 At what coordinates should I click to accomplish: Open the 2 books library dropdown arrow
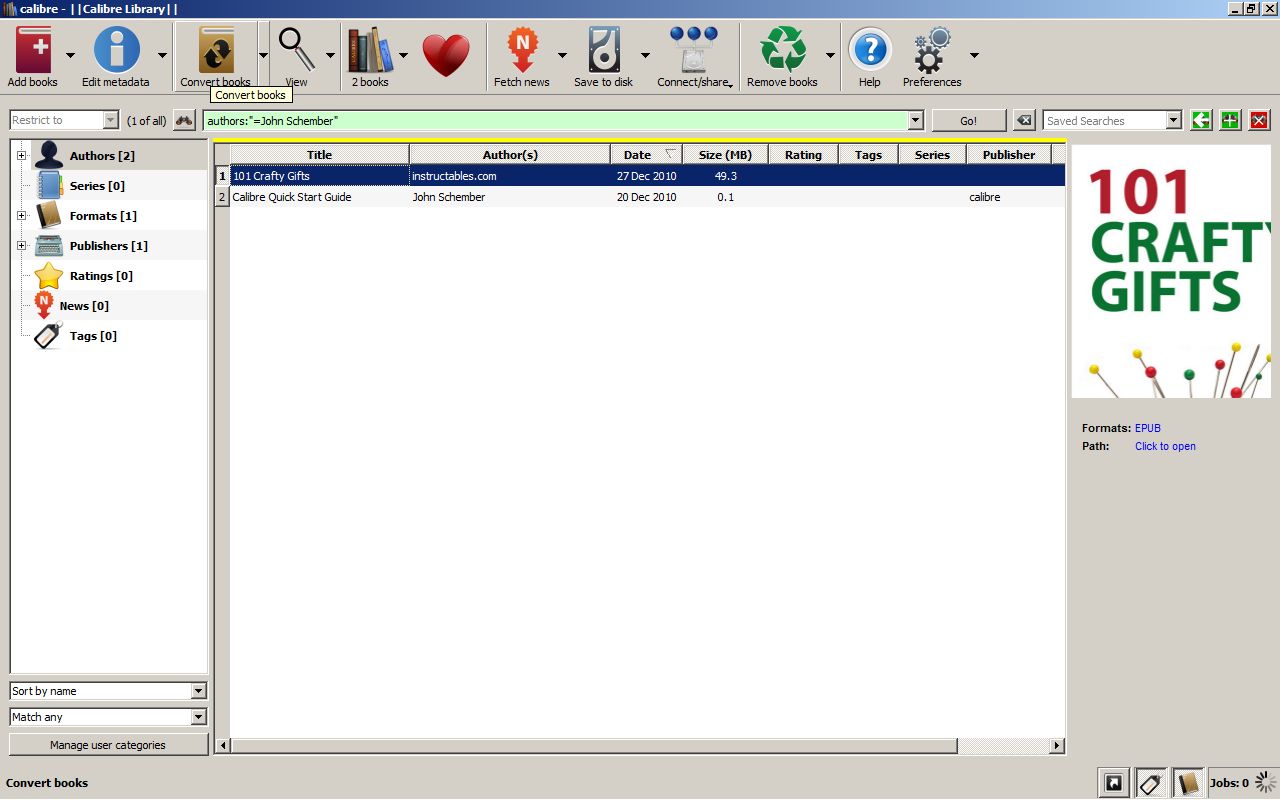tap(404, 55)
